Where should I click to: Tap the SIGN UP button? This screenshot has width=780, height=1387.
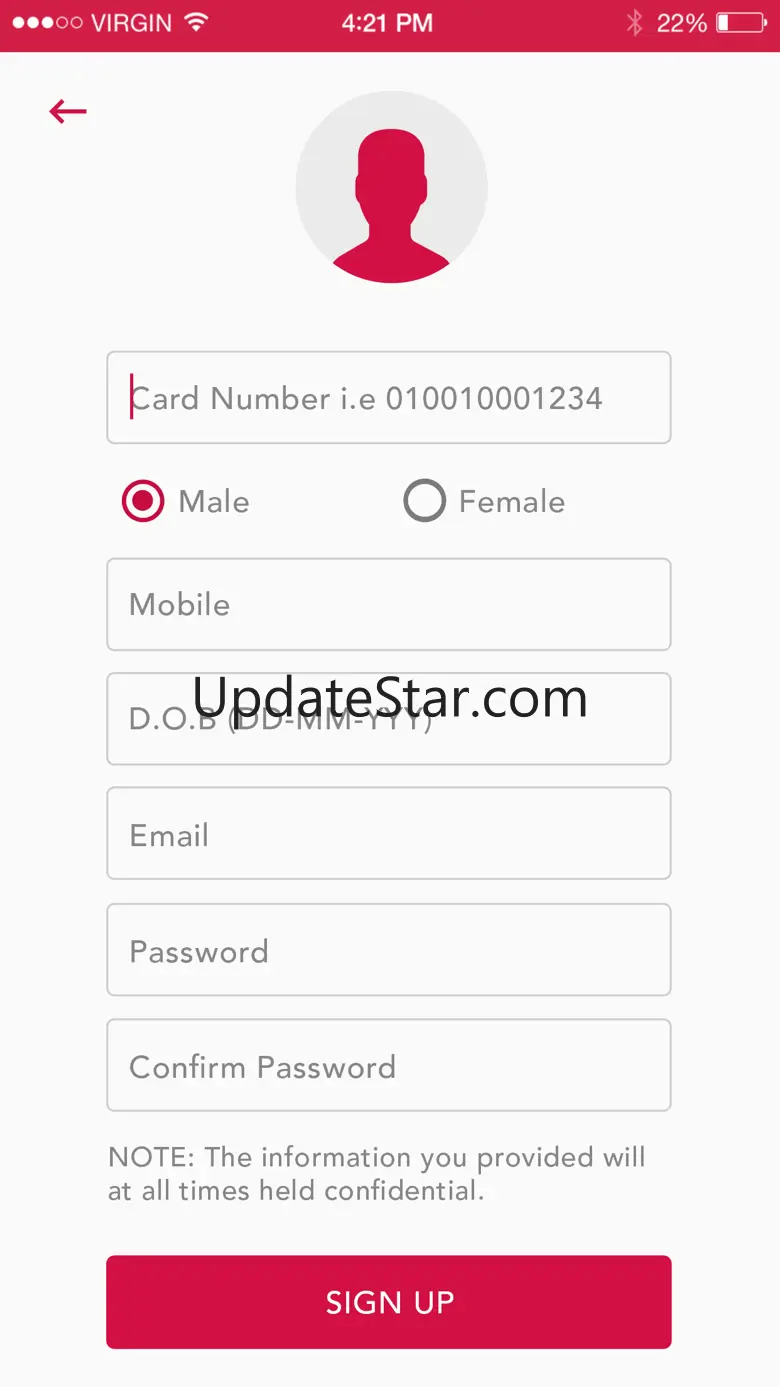[389, 1302]
